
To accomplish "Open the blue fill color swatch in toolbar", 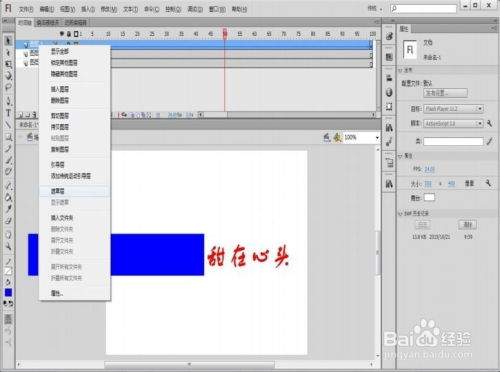I will (8, 292).
